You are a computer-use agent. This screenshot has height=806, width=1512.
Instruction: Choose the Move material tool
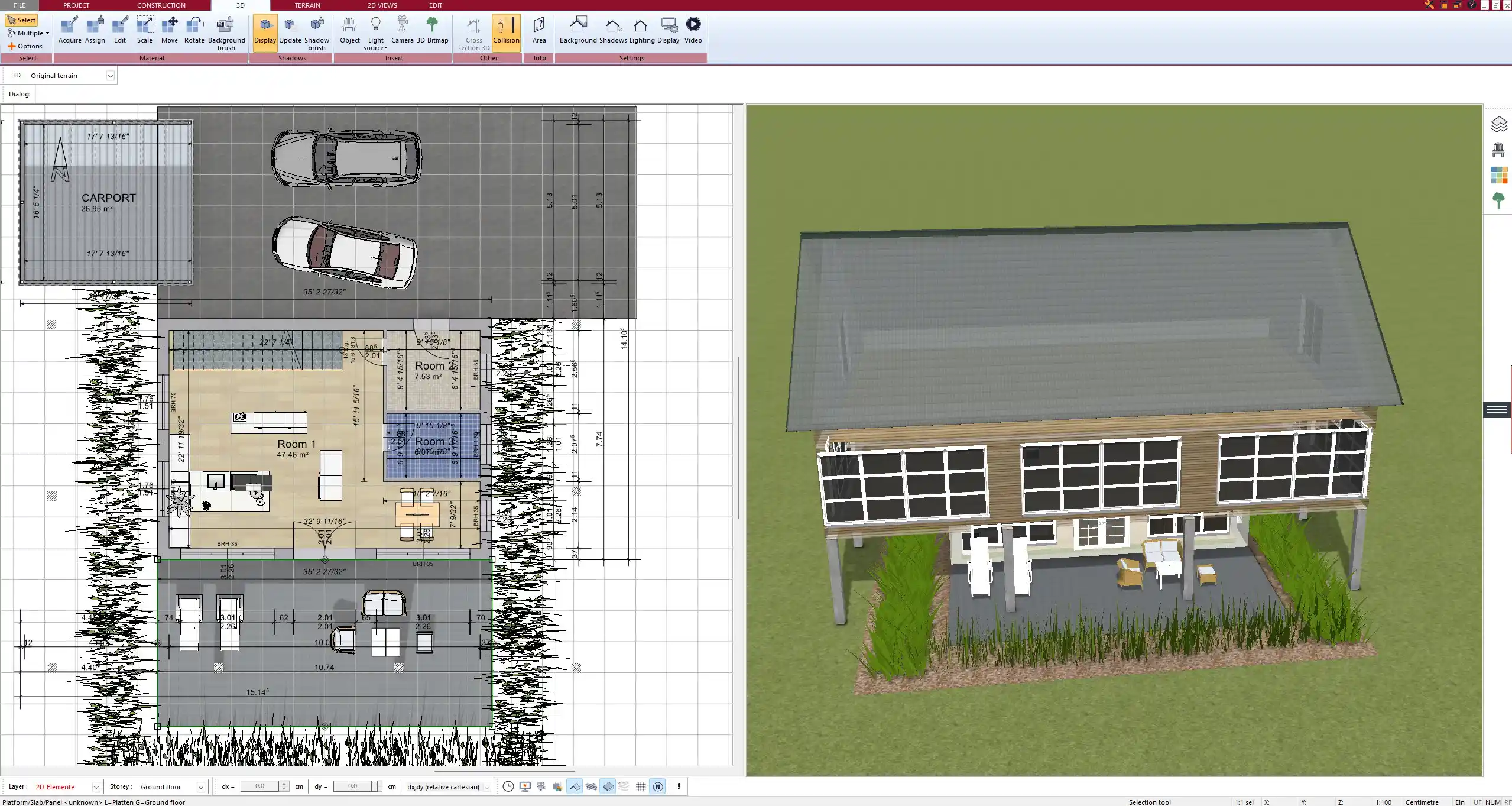[170, 31]
